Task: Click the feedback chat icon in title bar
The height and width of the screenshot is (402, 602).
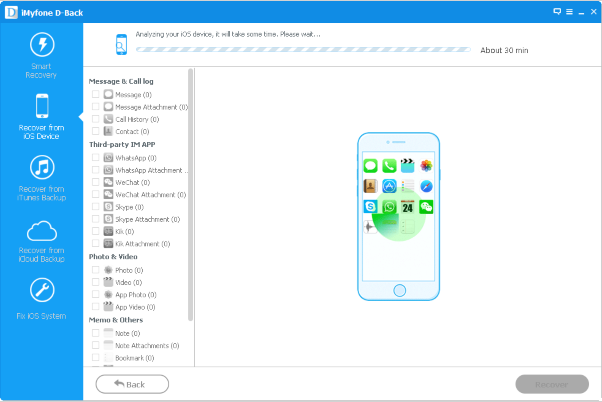Action: pos(557,12)
